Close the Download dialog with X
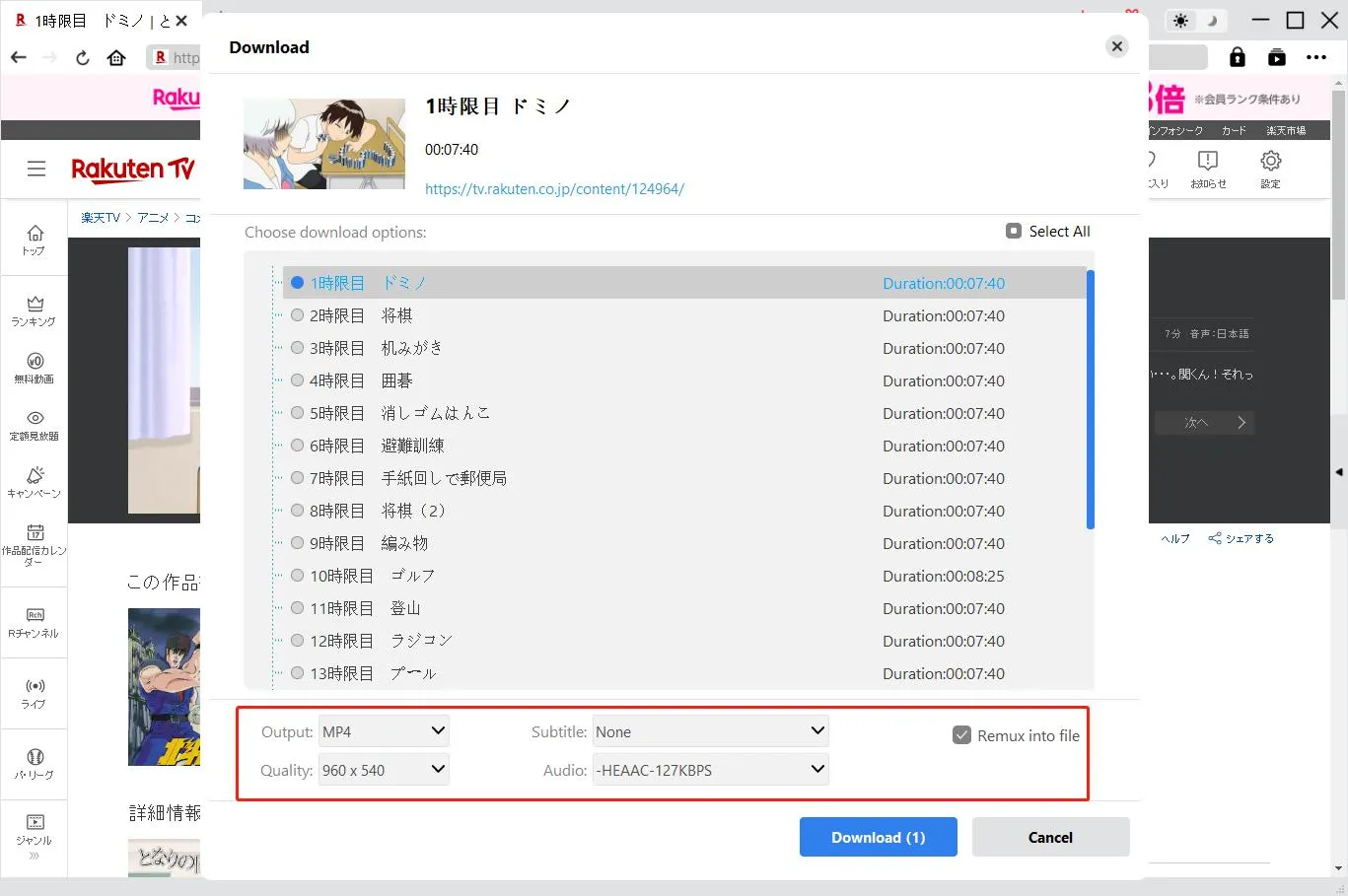1348x896 pixels. 1116,46
